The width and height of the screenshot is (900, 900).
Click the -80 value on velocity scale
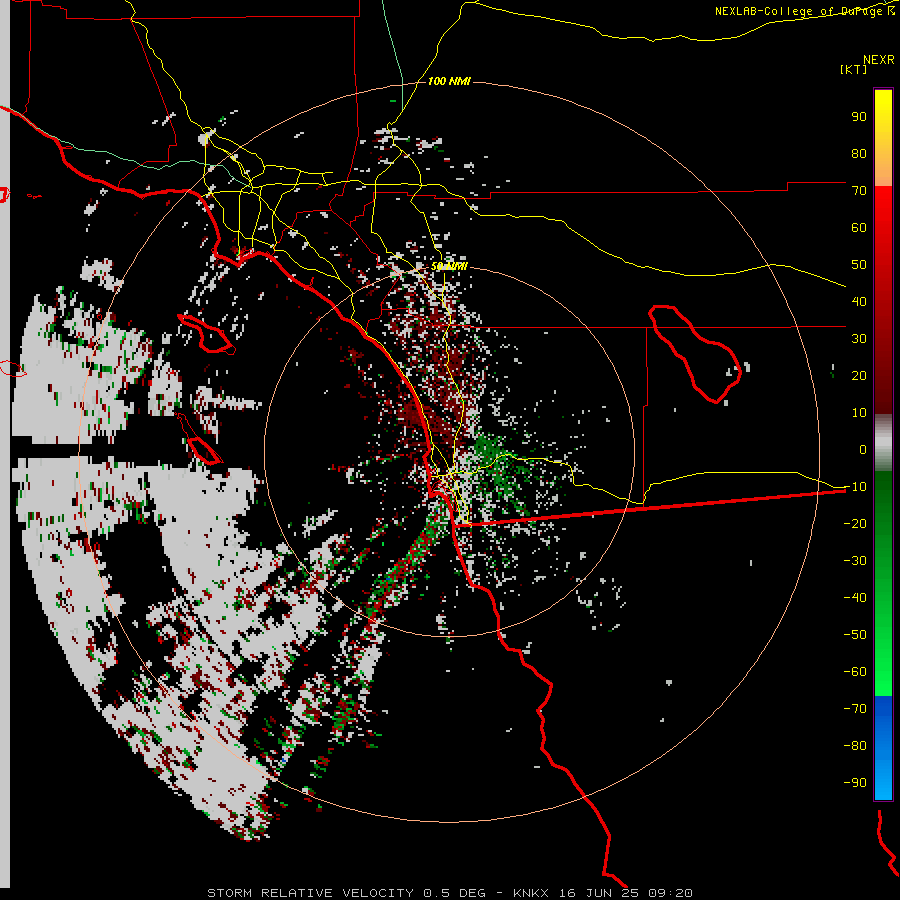point(855,746)
